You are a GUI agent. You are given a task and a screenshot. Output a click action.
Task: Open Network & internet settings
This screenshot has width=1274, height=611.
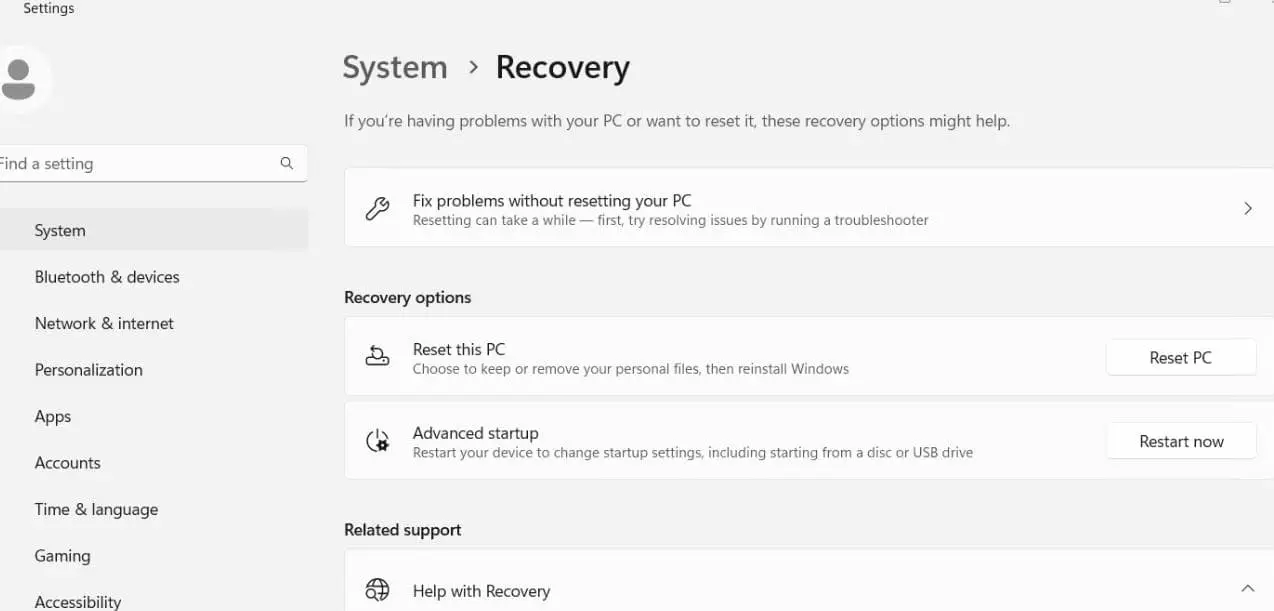(104, 323)
